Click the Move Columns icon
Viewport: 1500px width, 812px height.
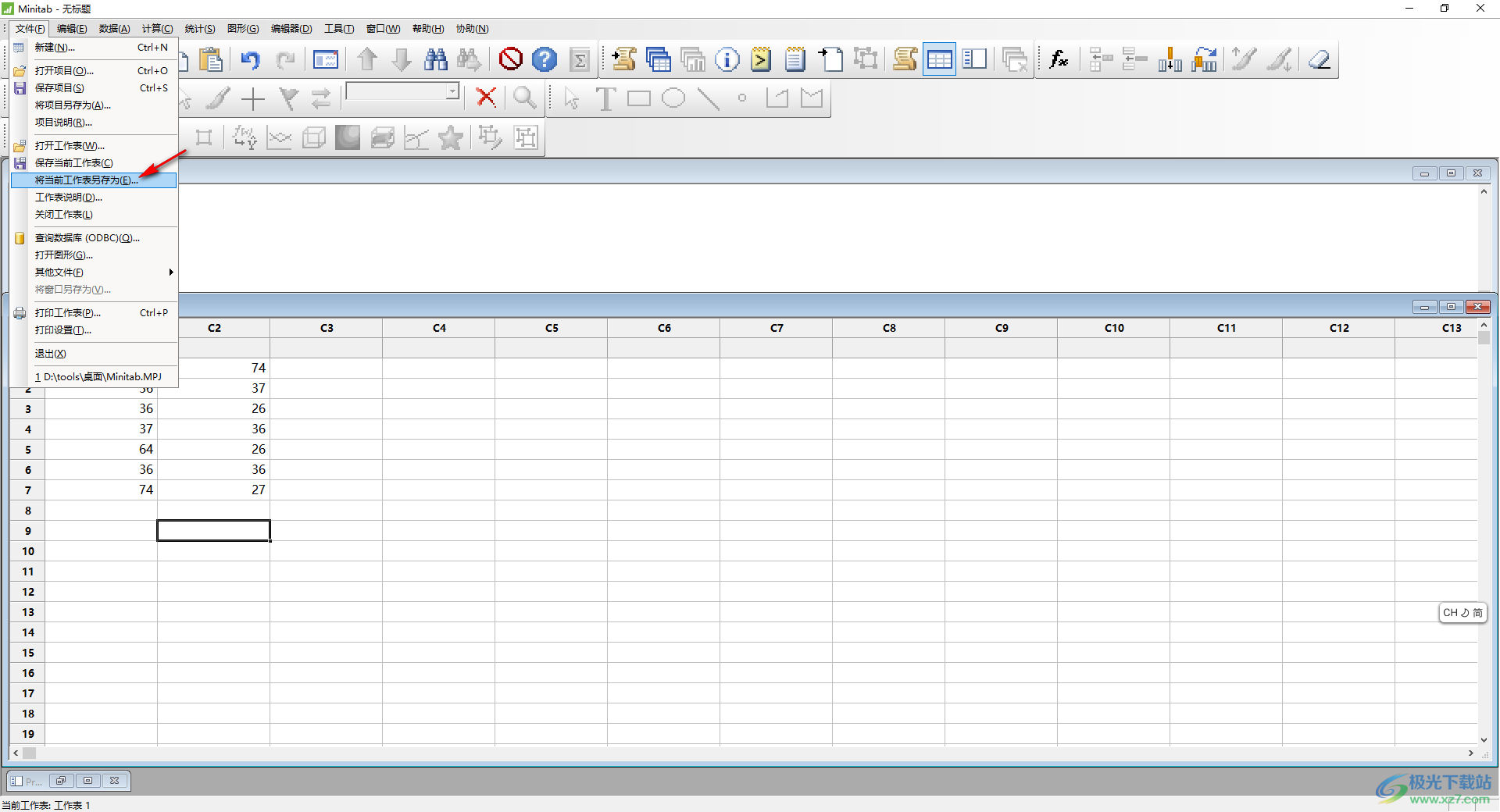(1205, 59)
